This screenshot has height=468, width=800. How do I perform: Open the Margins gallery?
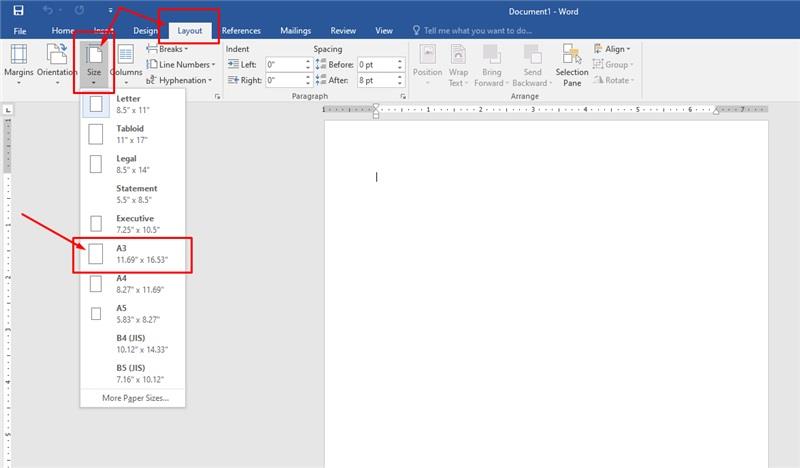(19, 66)
